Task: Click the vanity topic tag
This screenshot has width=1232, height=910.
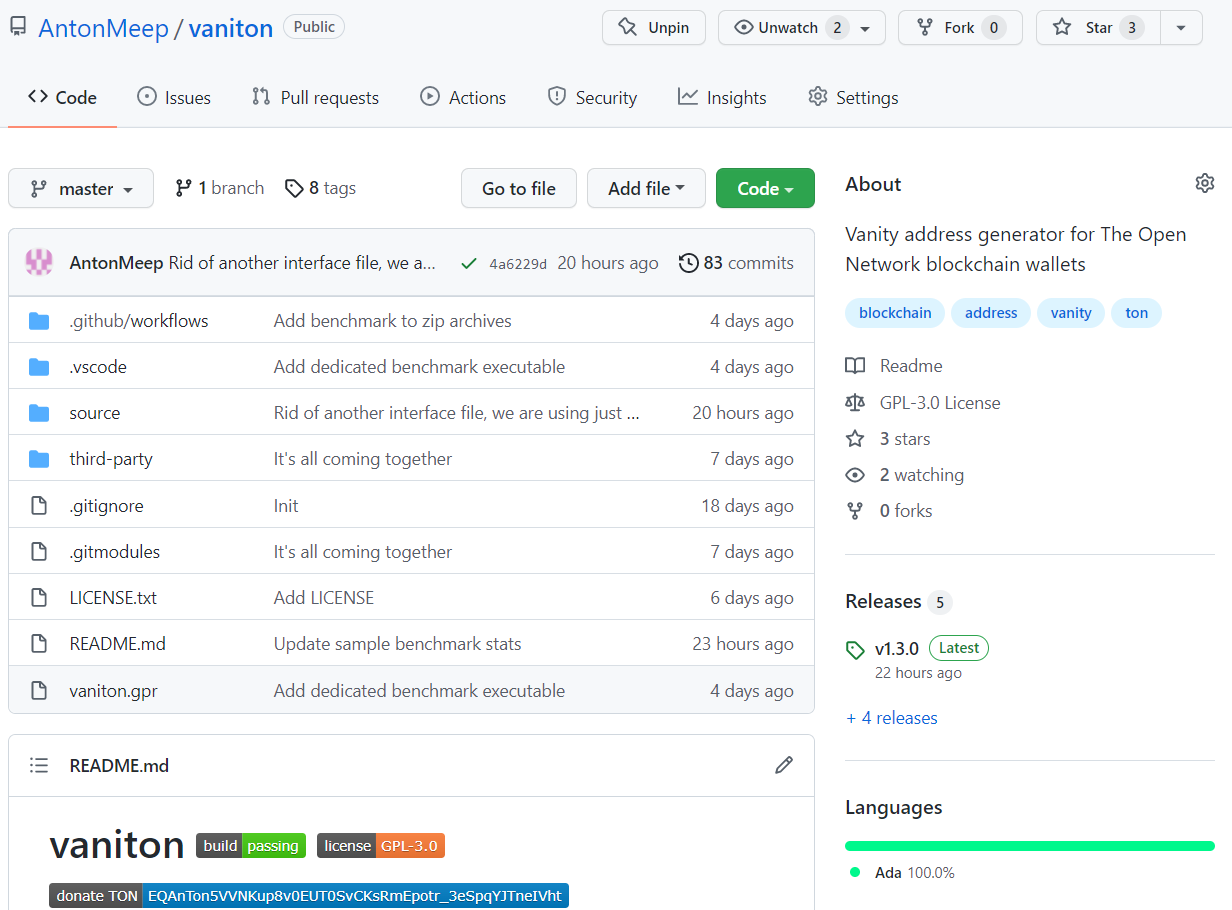Action: click(x=1071, y=313)
